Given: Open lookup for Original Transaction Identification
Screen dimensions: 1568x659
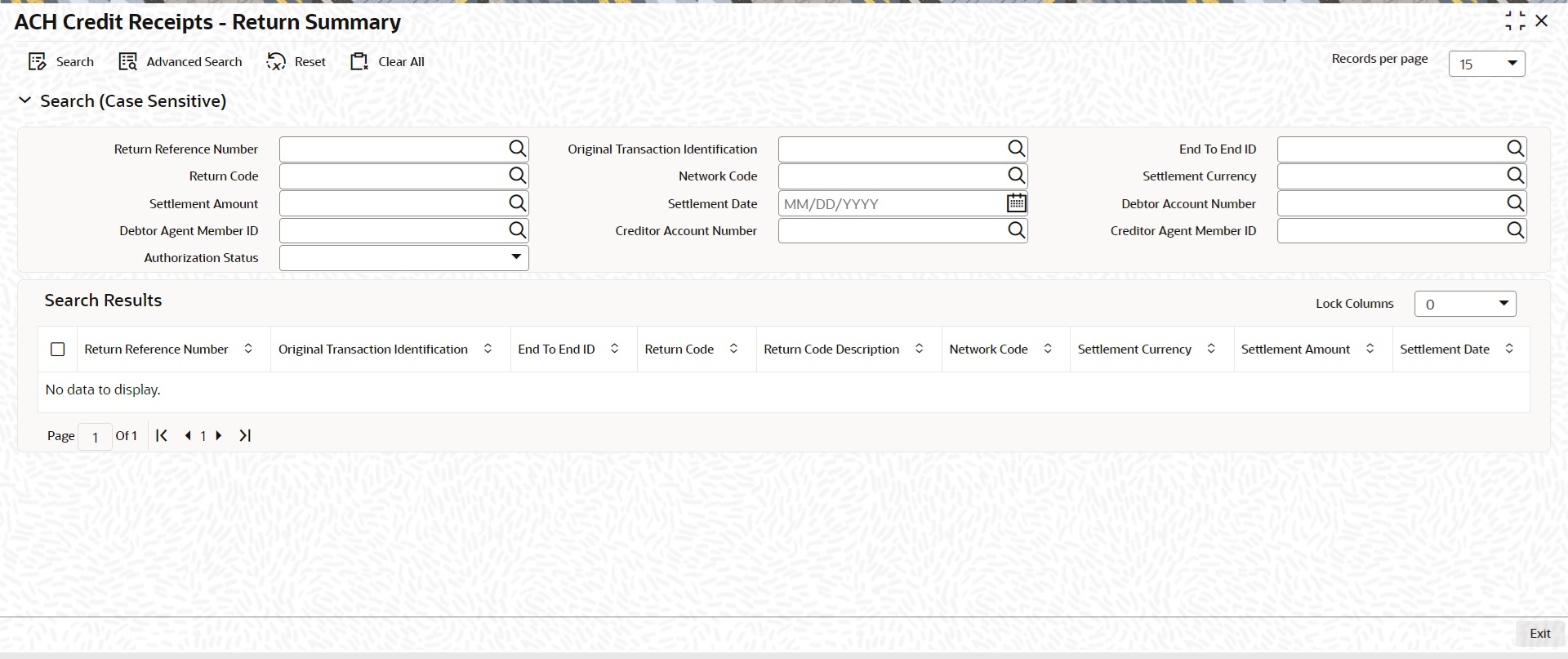Looking at the screenshot, I should click(1016, 149).
